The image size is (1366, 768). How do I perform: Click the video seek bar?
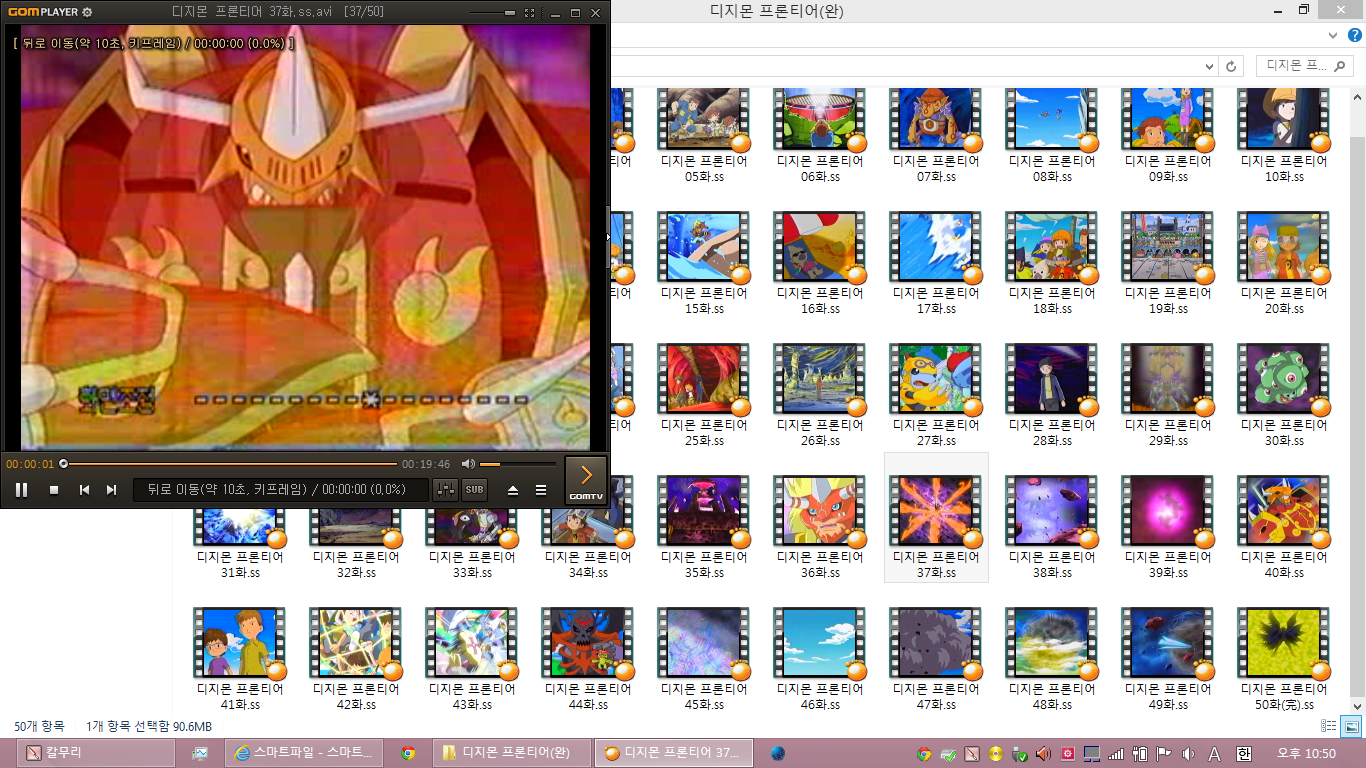[229, 464]
